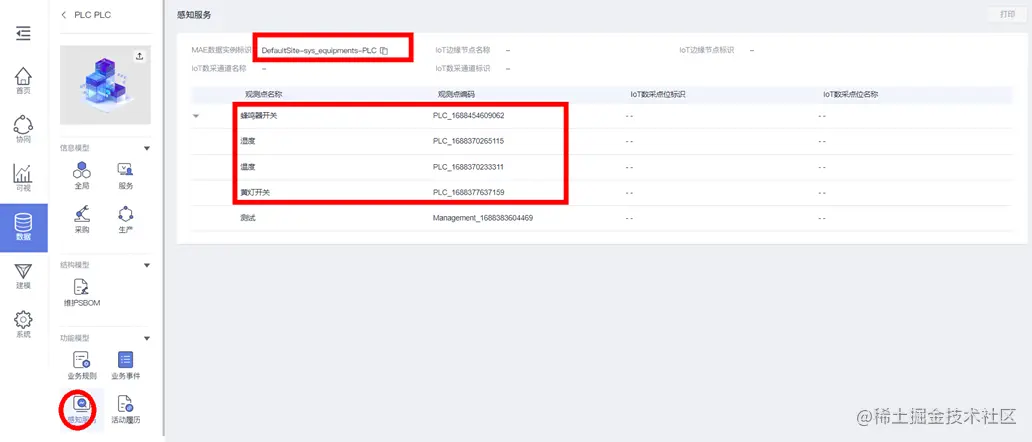Click the 打印 print button
The image size is (1032, 442).
point(1008,14)
